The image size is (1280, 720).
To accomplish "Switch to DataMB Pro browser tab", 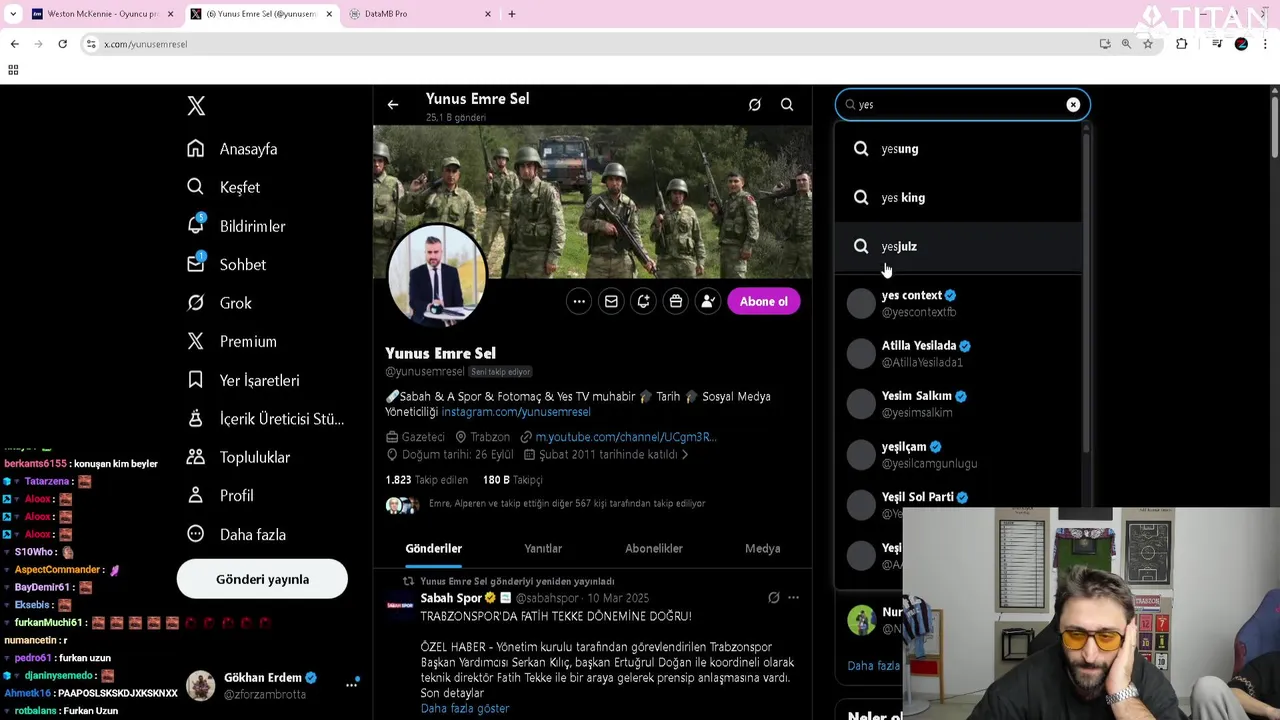I will coord(419,14).
